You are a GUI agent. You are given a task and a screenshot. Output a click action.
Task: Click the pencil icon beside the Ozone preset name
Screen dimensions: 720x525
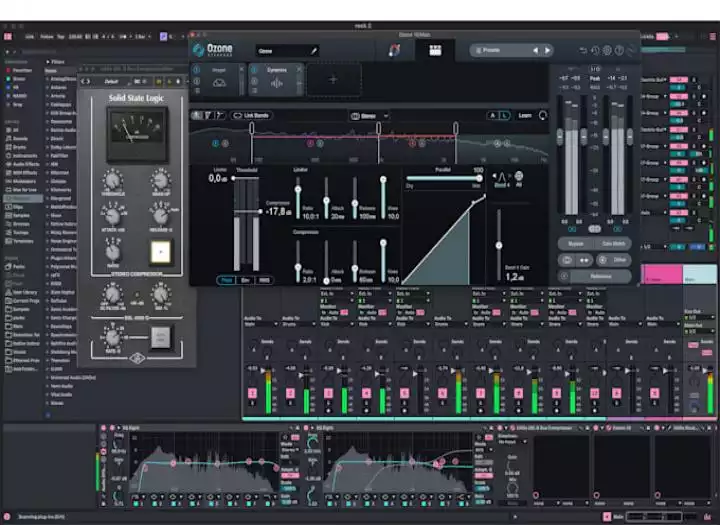click(x=314, y=51)
